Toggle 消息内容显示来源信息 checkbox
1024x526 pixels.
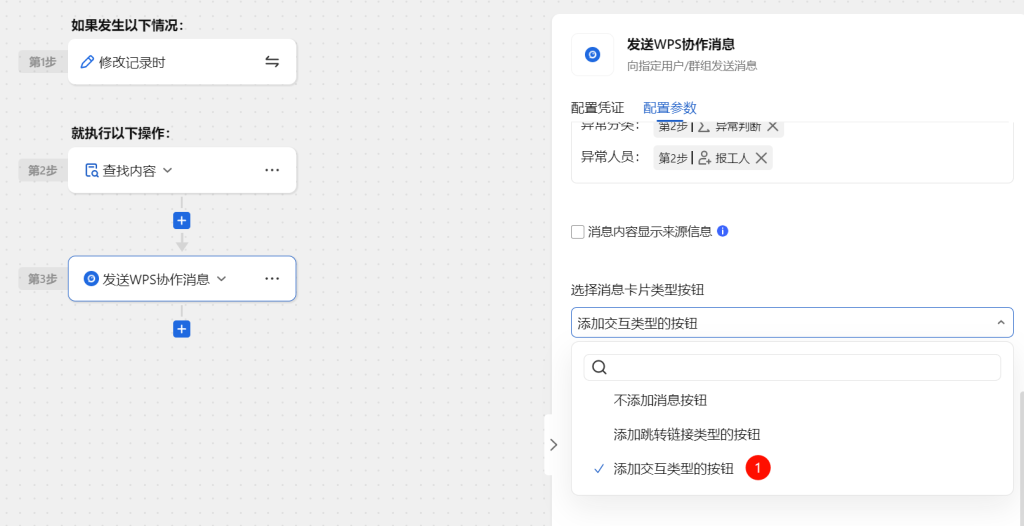(577, 232)
